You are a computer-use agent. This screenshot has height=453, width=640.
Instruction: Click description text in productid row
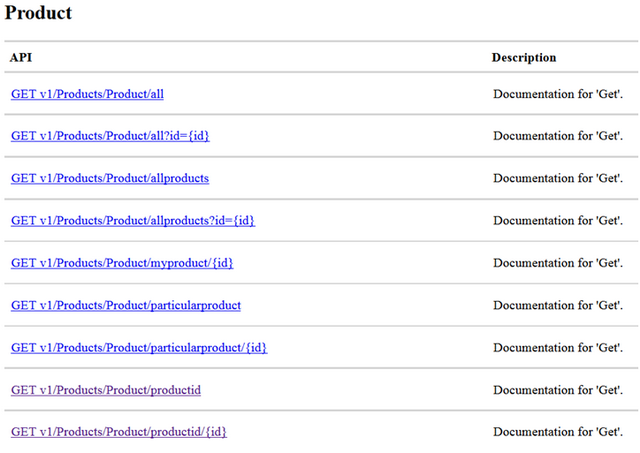[558, 390]
